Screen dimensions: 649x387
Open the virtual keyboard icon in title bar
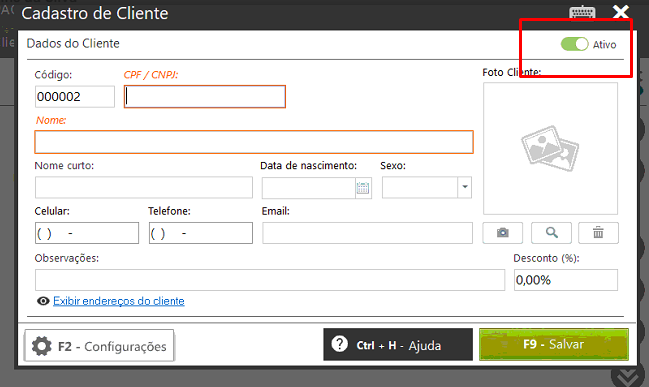click(582, 12)
